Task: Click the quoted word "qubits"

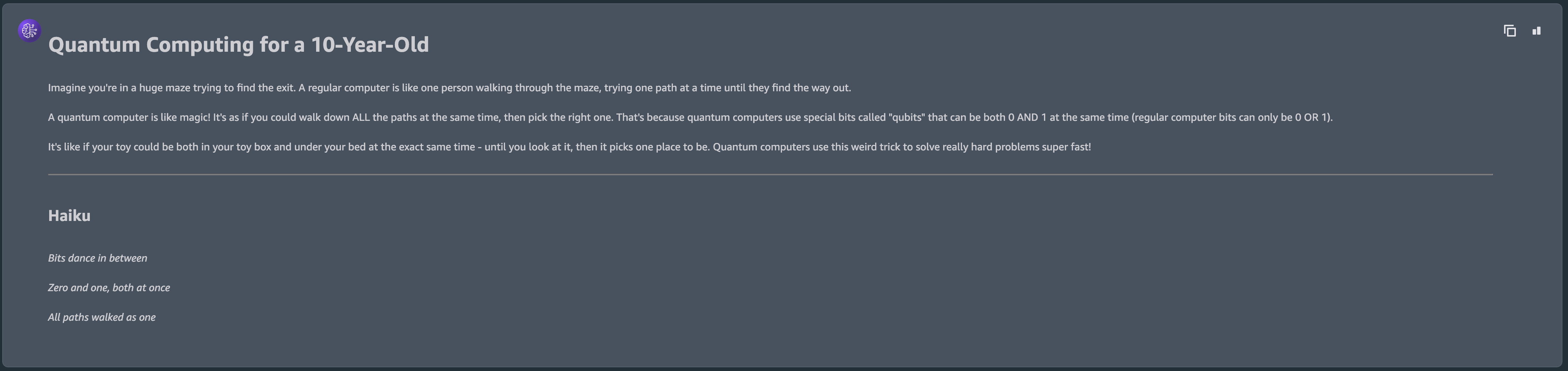Action: click(x=907, y=118)
